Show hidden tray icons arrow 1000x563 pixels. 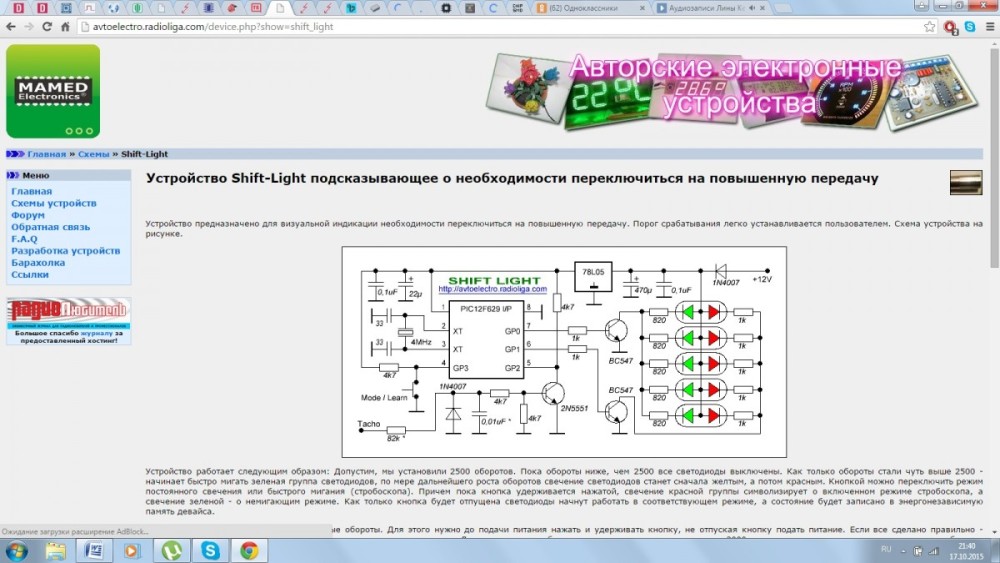click(903, 551)
